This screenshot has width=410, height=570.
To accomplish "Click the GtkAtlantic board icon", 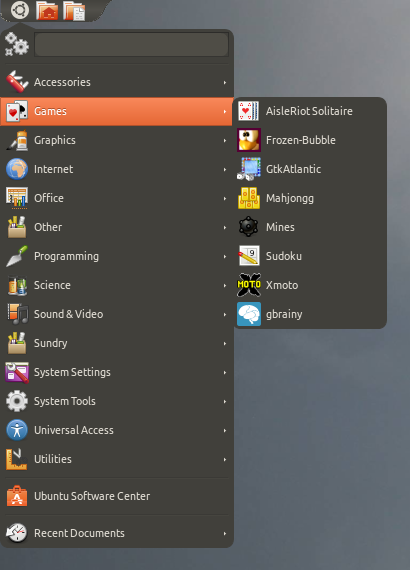I will 249,169.
